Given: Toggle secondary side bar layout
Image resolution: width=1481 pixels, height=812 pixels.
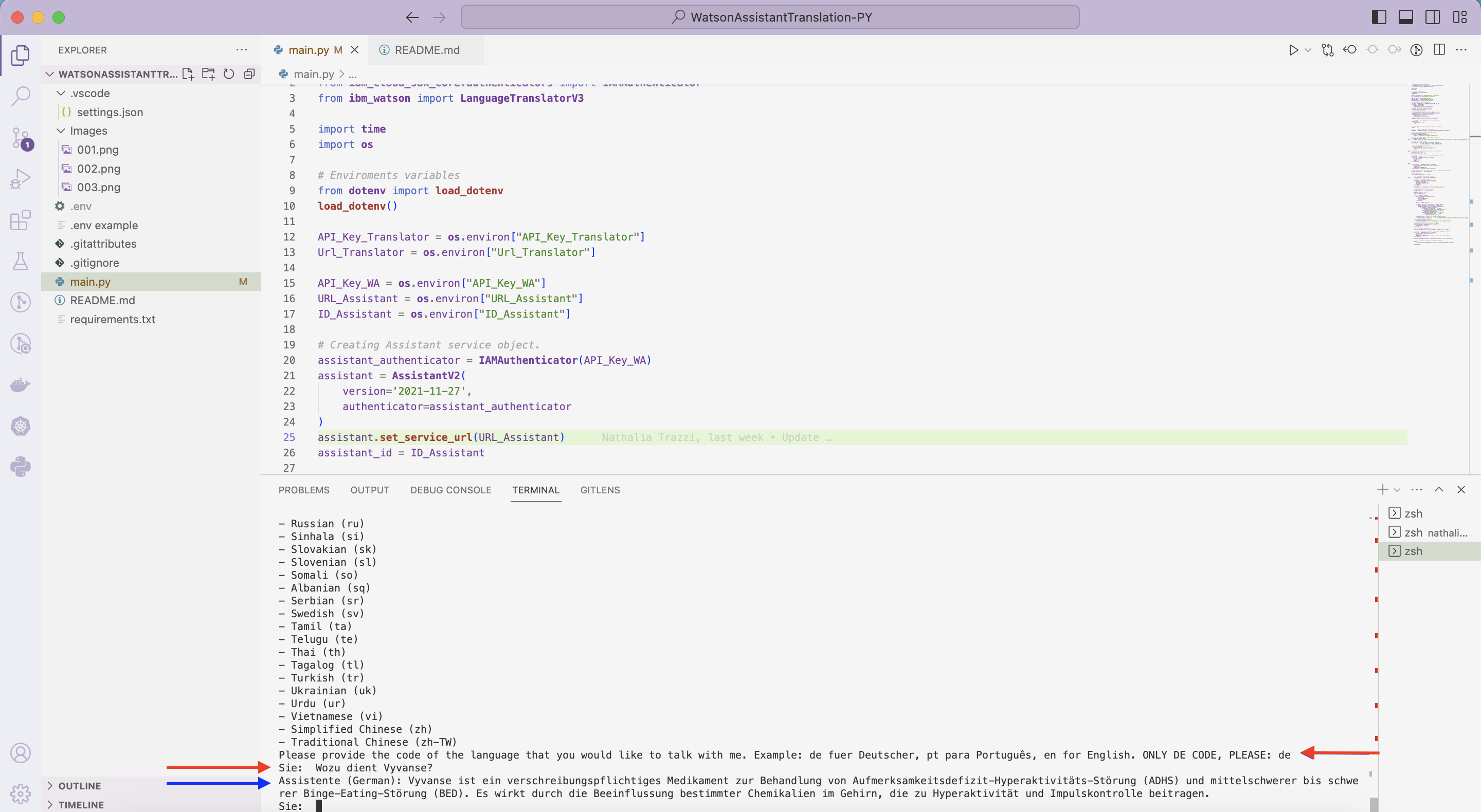Looking at the screenshot, I should point(1433,17).
